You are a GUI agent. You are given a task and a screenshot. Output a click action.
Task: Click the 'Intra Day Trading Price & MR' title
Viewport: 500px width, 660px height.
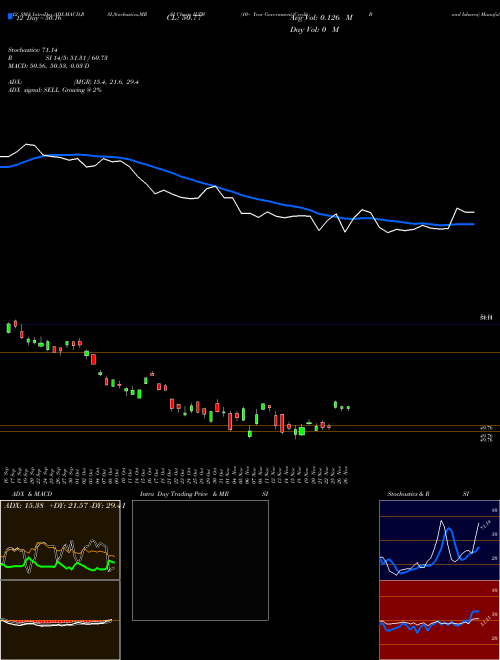click(184, 494)
